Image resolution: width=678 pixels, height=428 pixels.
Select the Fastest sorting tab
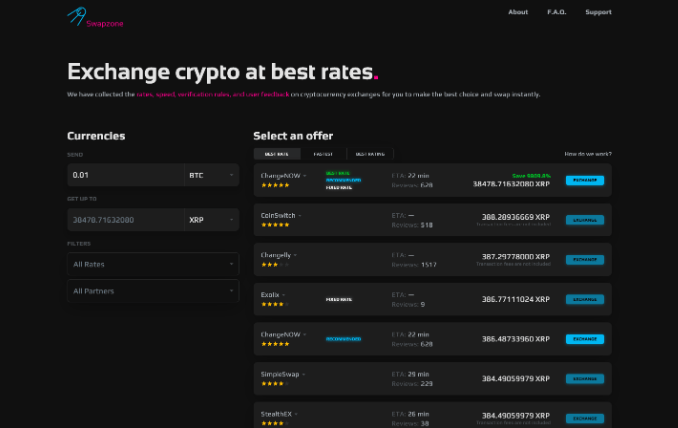click(x=323, y=154)
